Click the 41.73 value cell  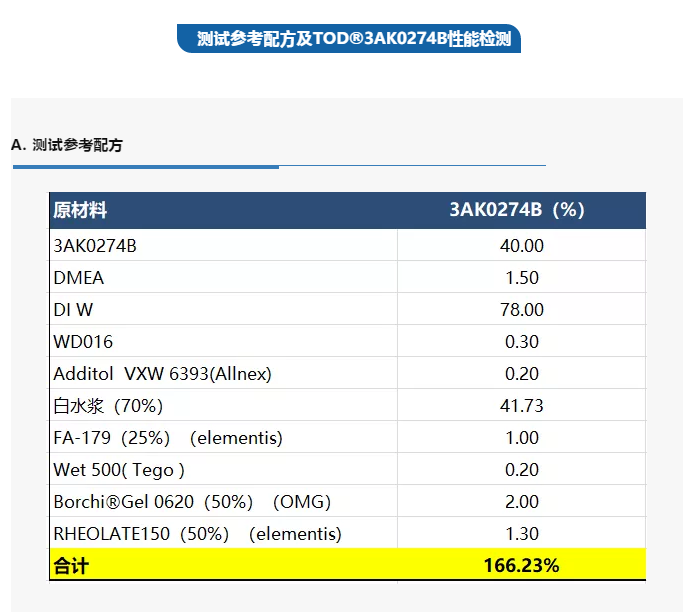click(x=521, y=406)
